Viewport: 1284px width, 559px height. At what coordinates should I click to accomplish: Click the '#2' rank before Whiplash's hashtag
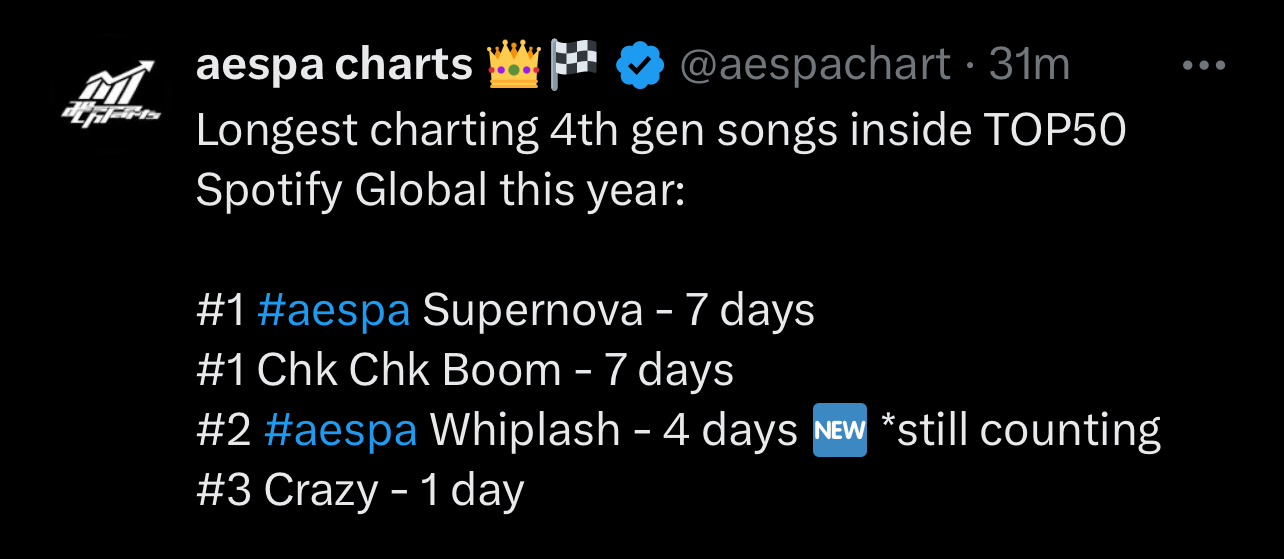[224, 431]
